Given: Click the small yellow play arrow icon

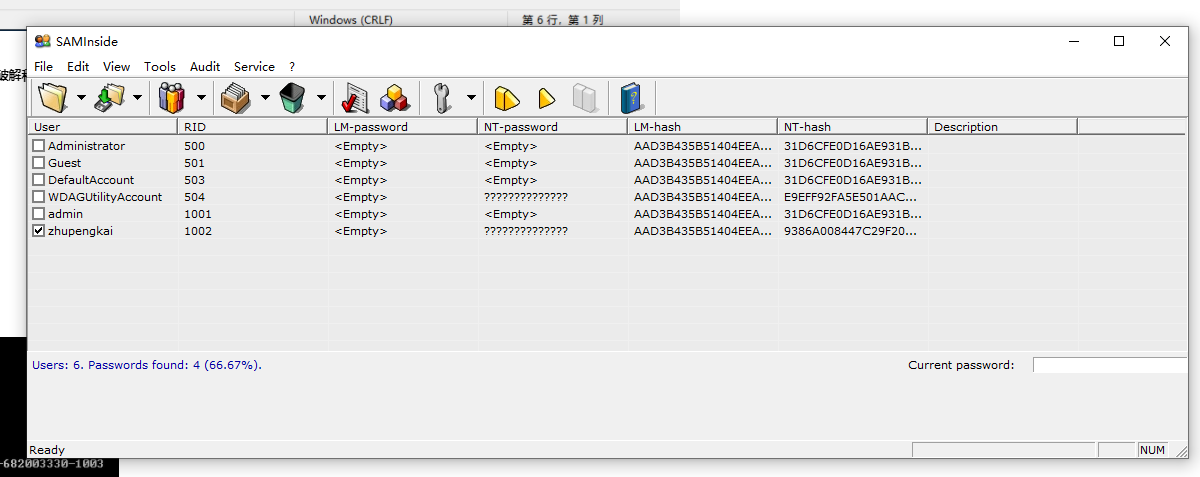Looking at the screenshot, I should (x=546, y=98).
